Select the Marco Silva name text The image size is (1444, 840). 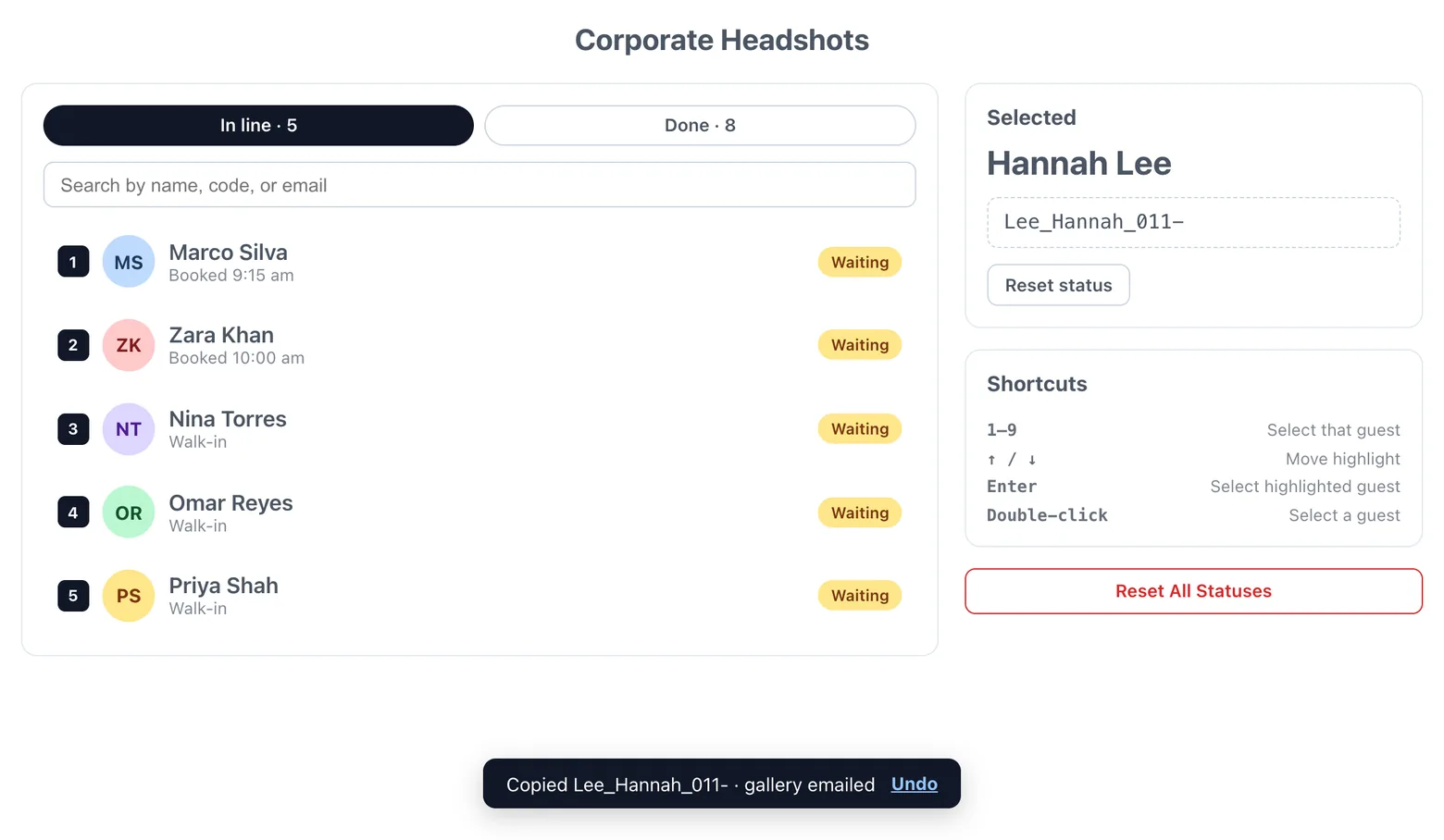(228, 253)
